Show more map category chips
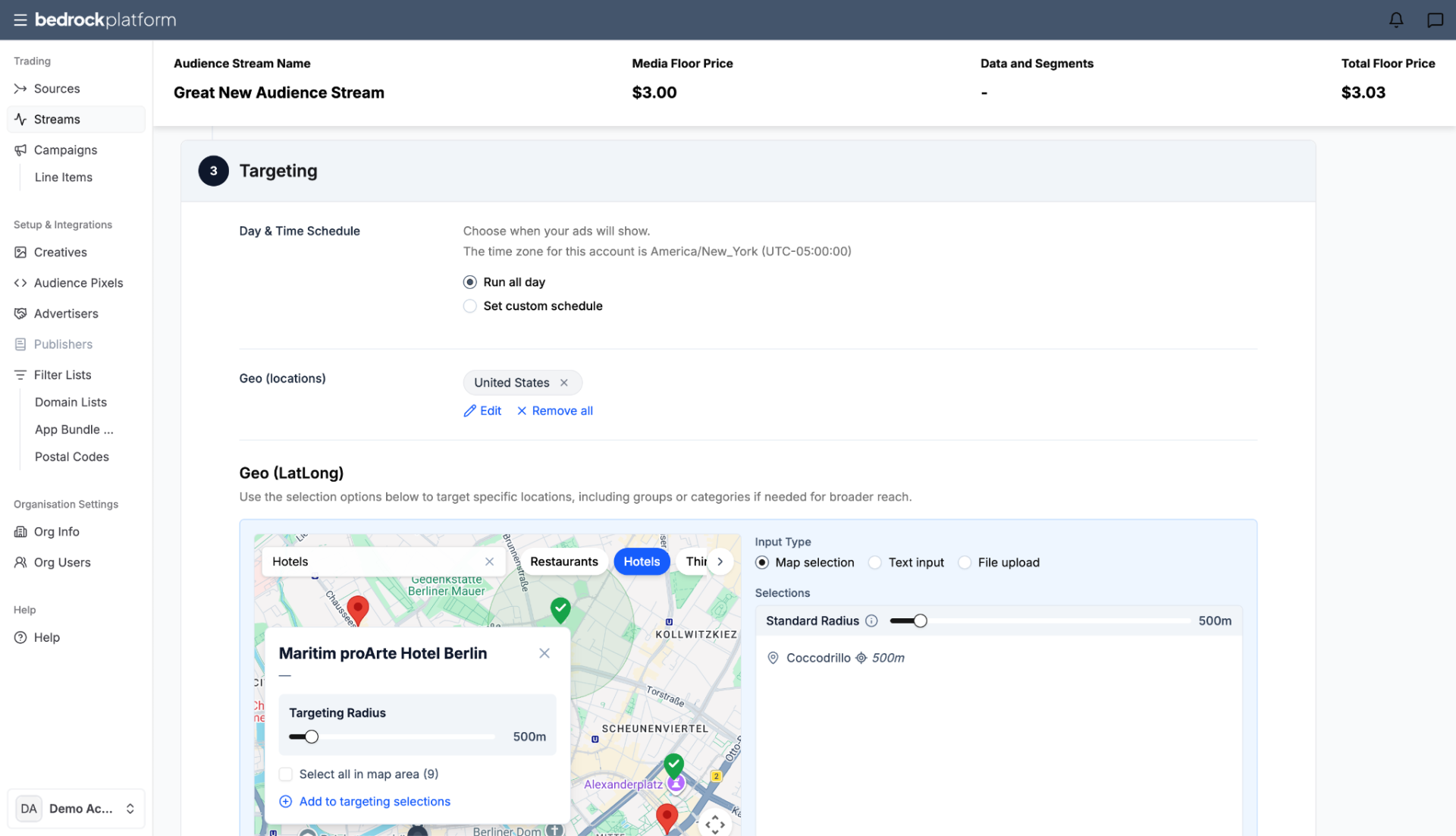Image resolution: width=1456 pixels, height=836 pixels. point(720,562)
